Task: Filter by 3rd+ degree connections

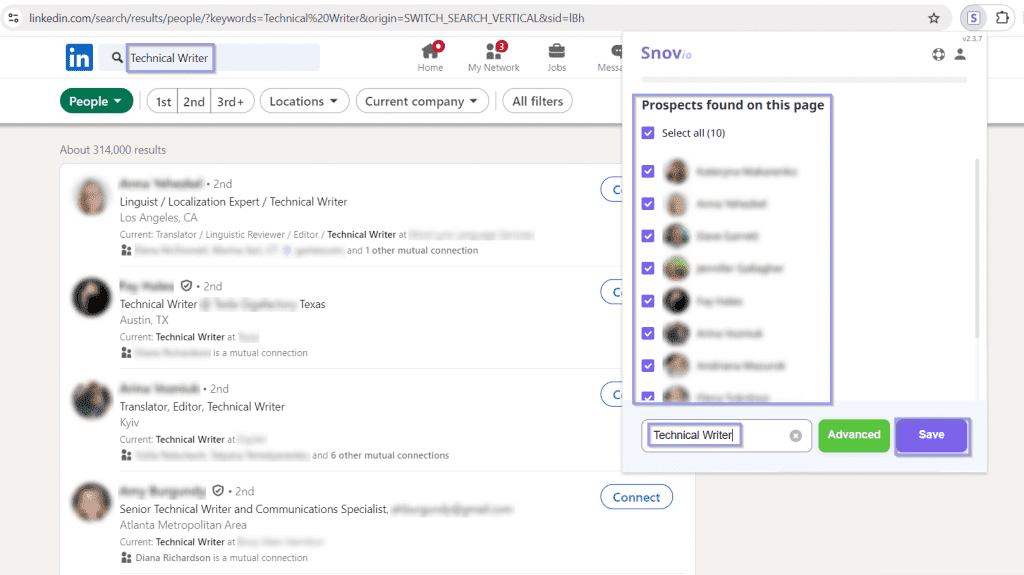Action: (231, 101)
